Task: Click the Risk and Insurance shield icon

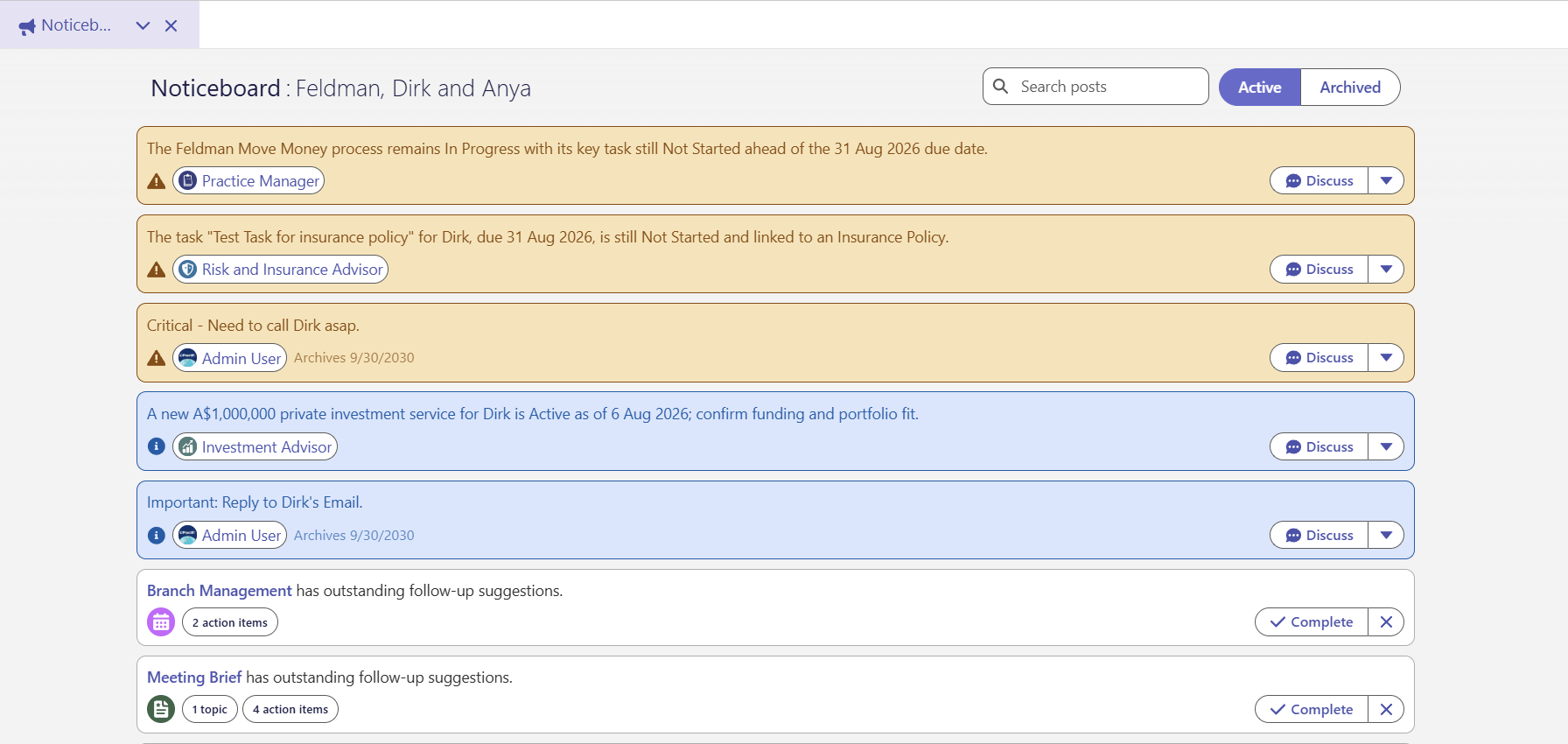Action: [x=187, y=269]
